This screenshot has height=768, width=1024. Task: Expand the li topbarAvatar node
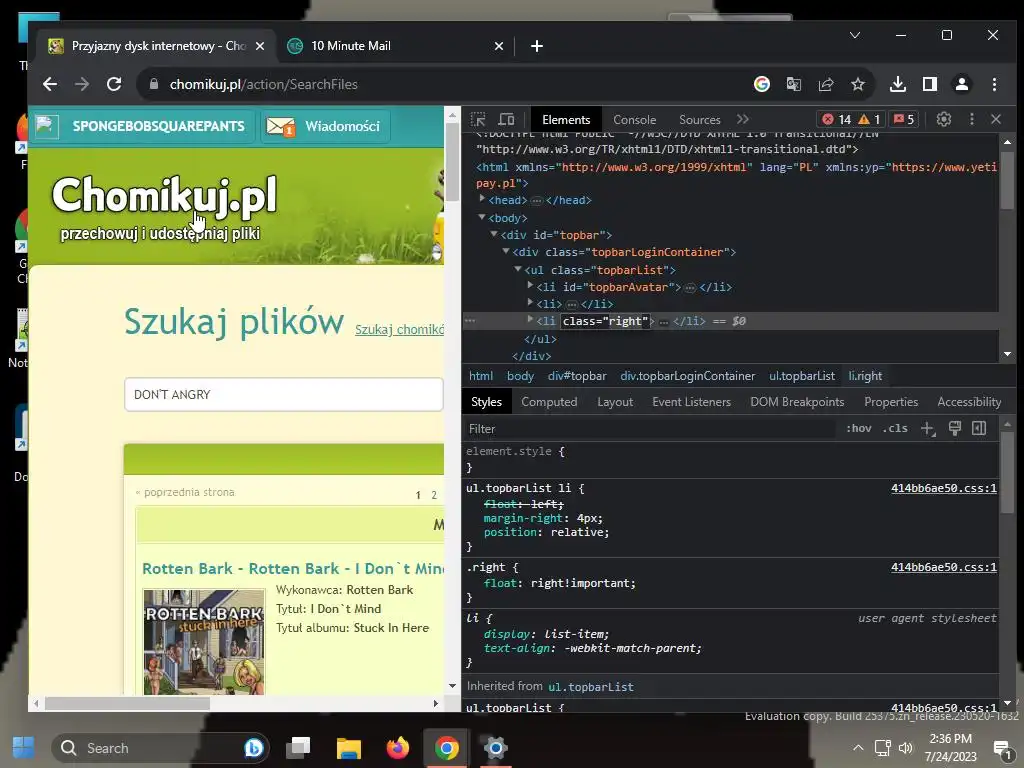(530, 285)
